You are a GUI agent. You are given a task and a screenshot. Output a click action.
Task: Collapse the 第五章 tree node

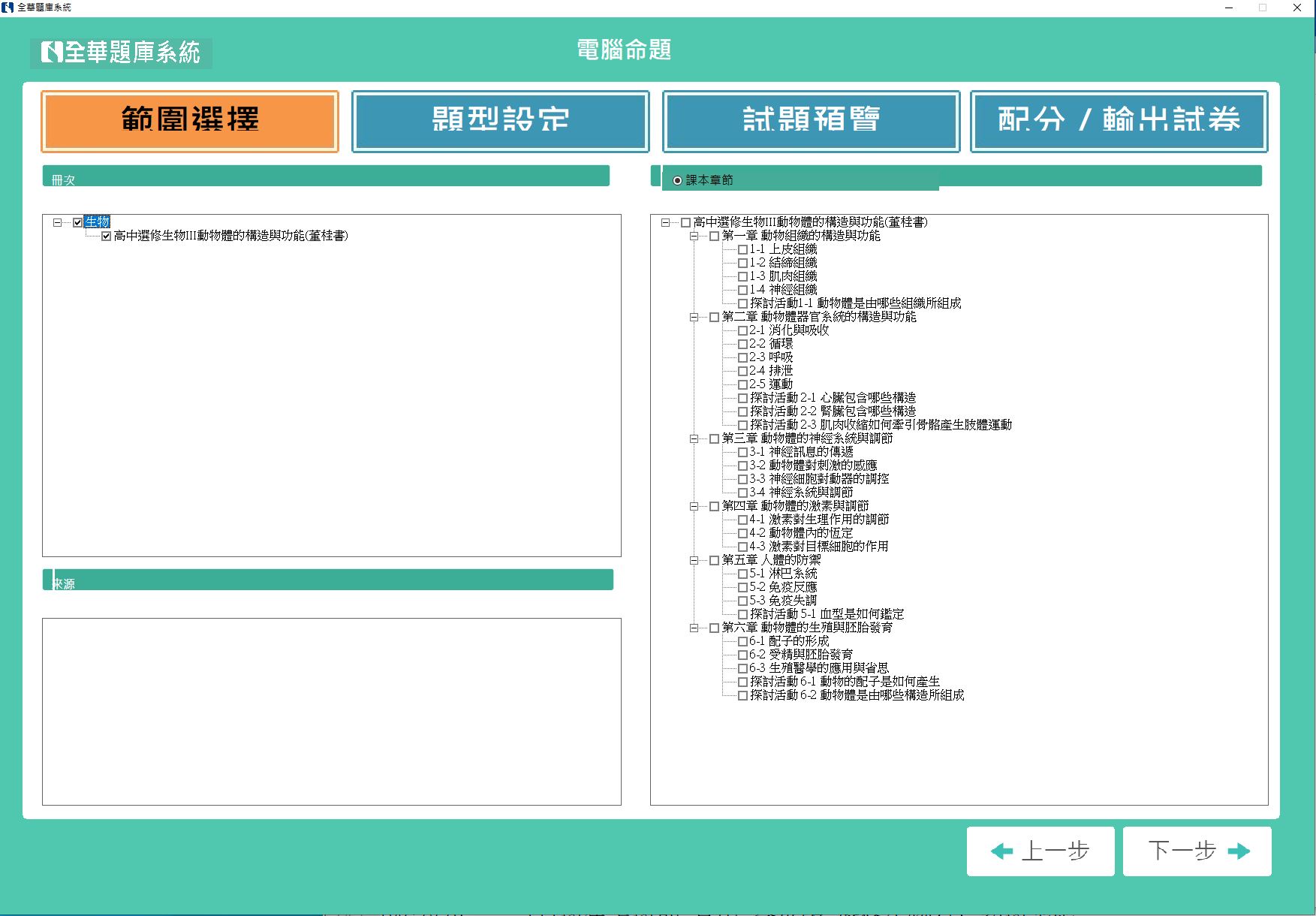(694, 560)
